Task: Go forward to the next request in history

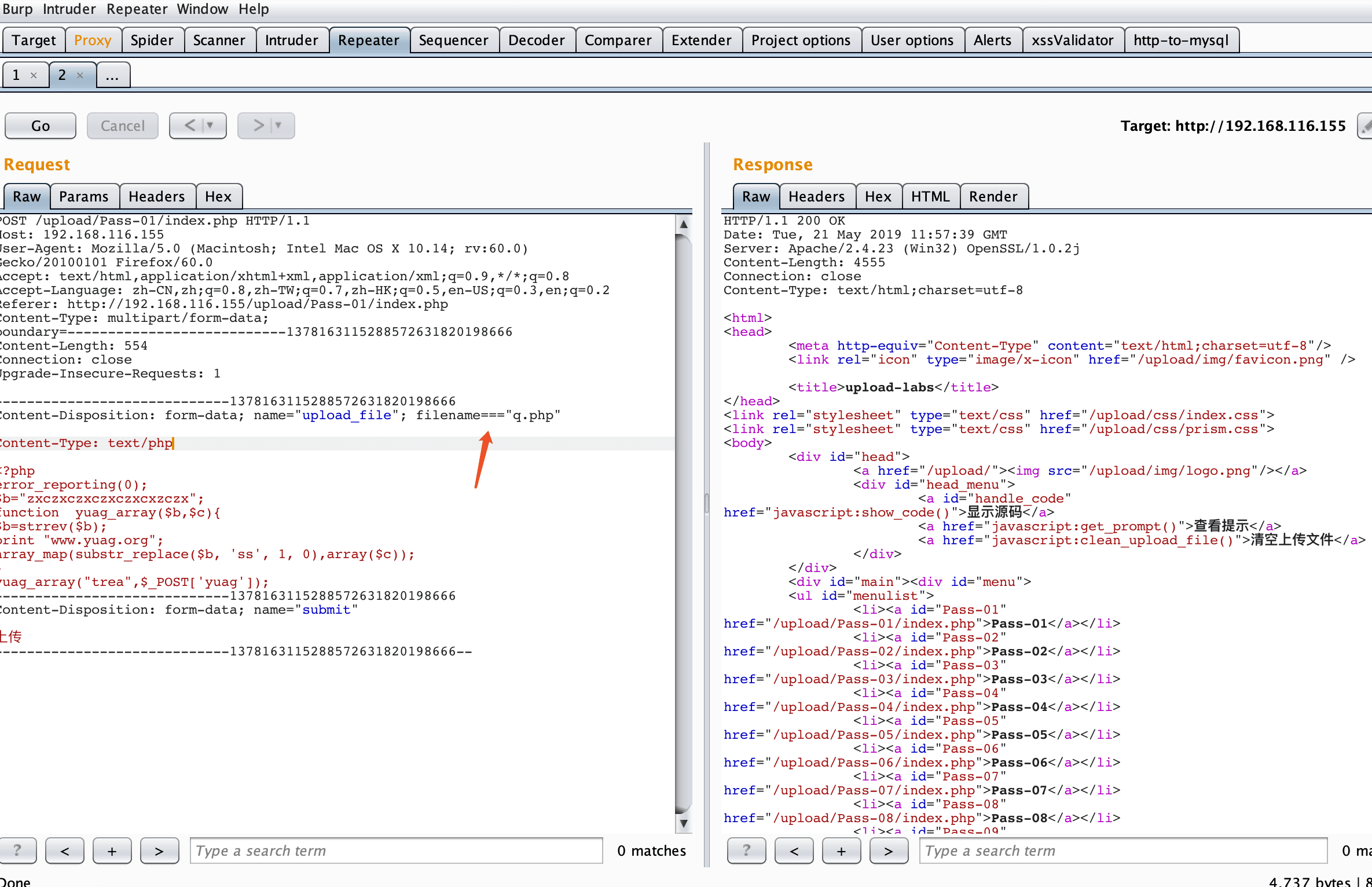Action: pyautogui.click(x=258, y=126)
